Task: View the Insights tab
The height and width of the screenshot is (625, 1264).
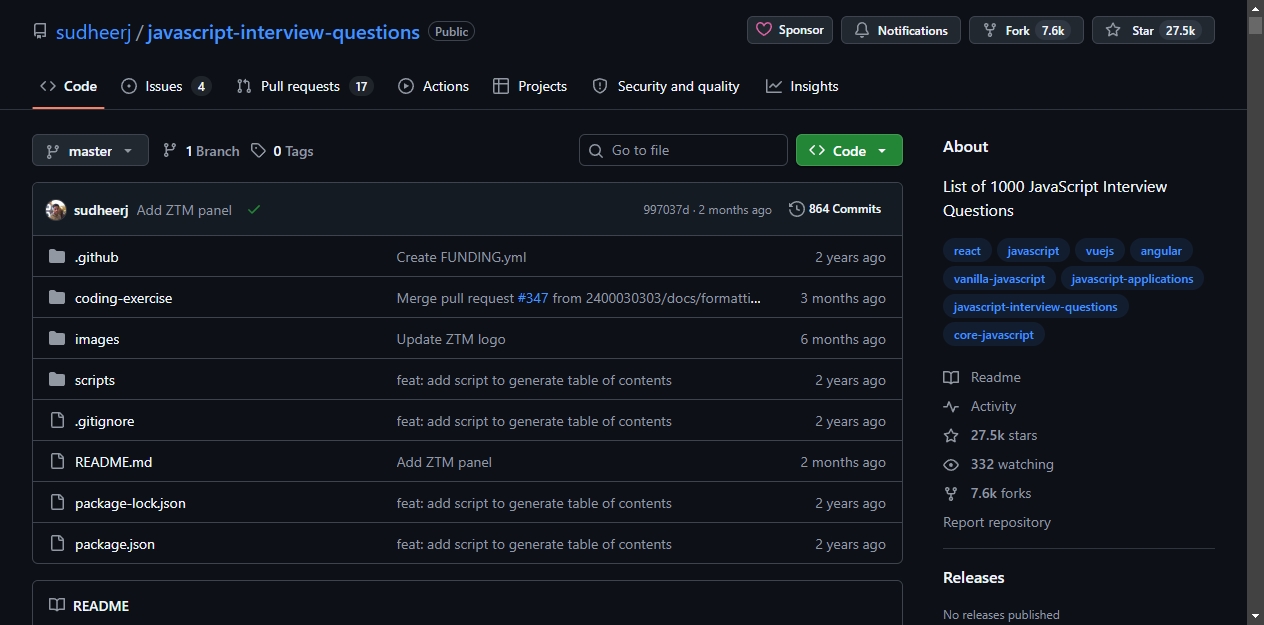Action: [x=802, y=86]
